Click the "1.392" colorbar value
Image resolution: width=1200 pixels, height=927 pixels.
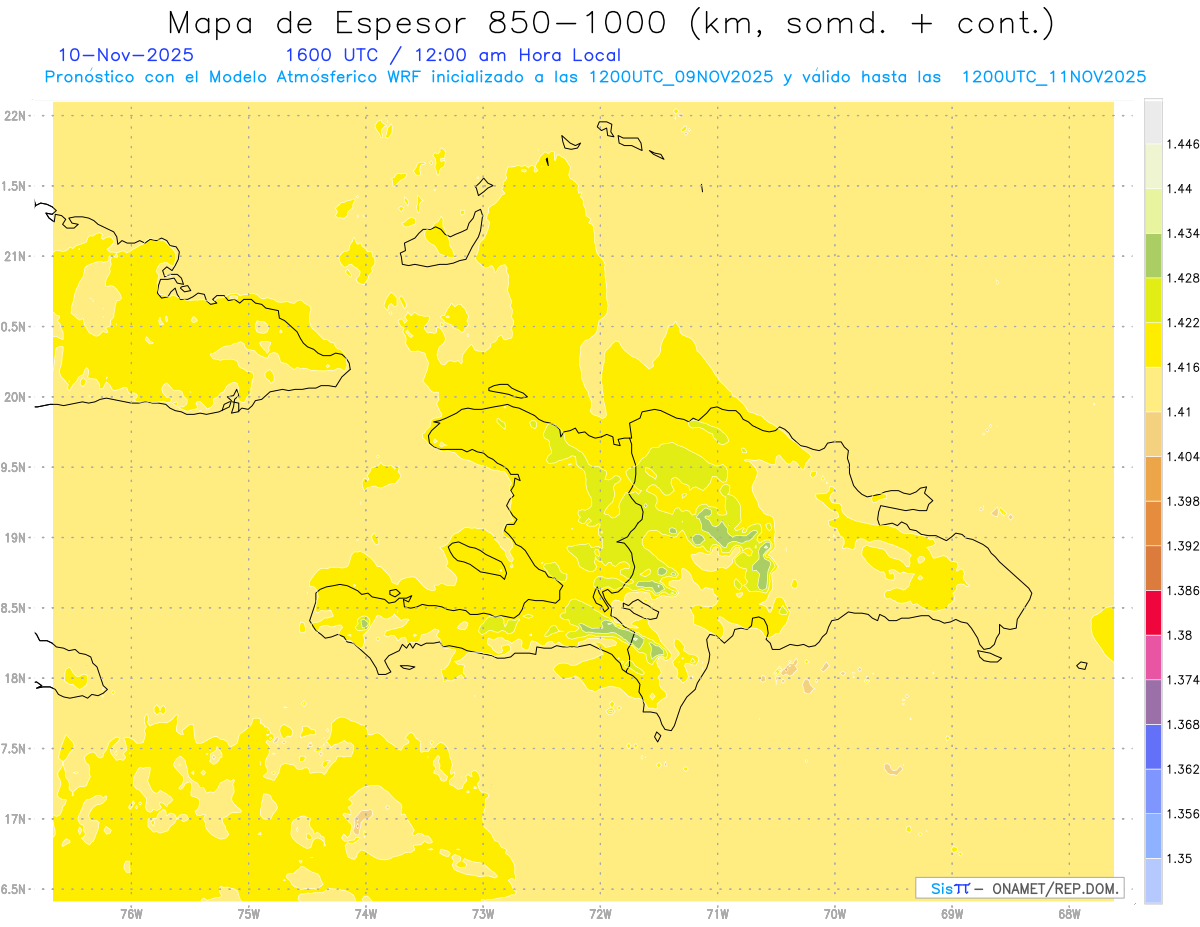(x=1184, y=546)
